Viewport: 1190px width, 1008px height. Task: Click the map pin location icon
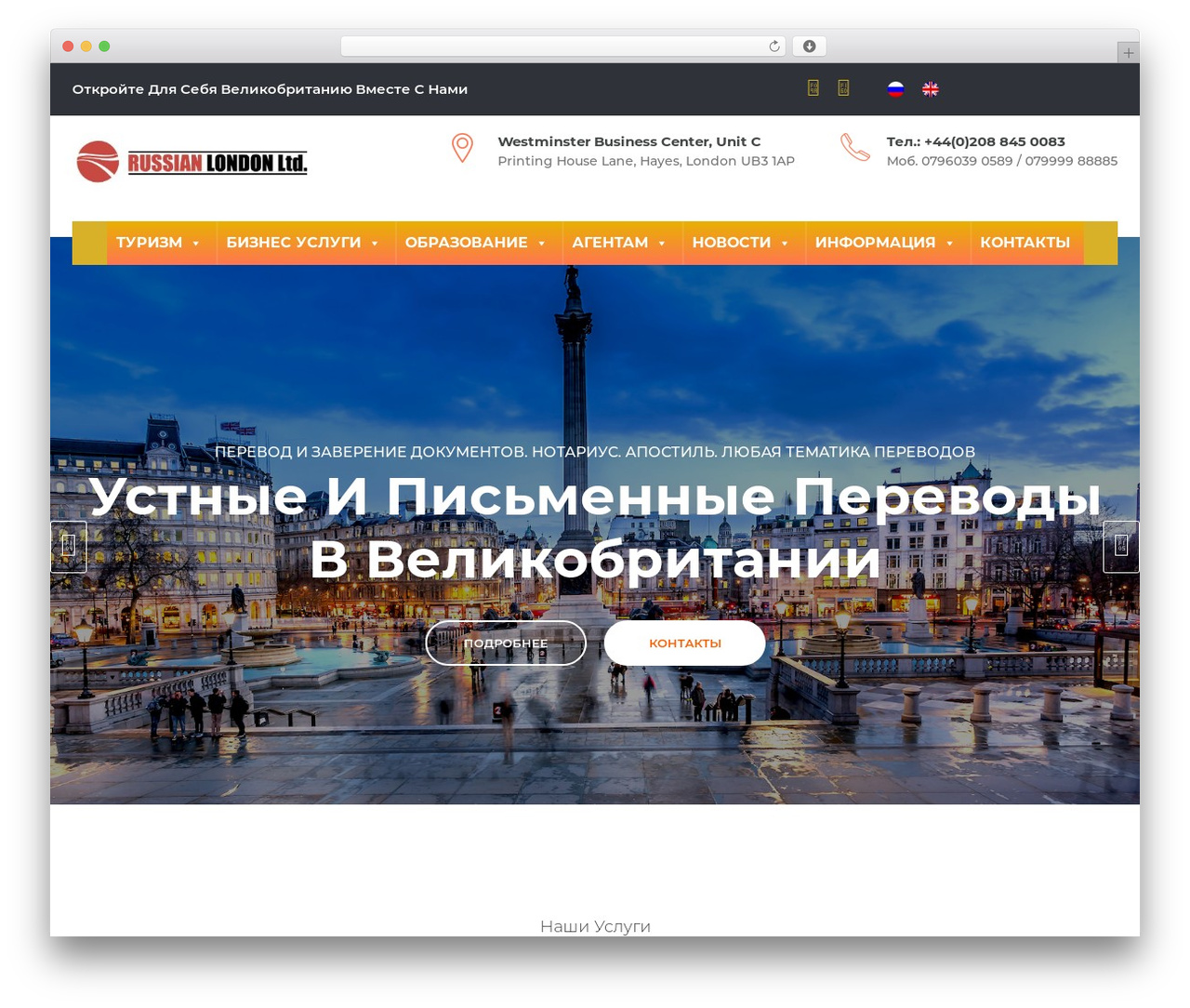[462, 148]
